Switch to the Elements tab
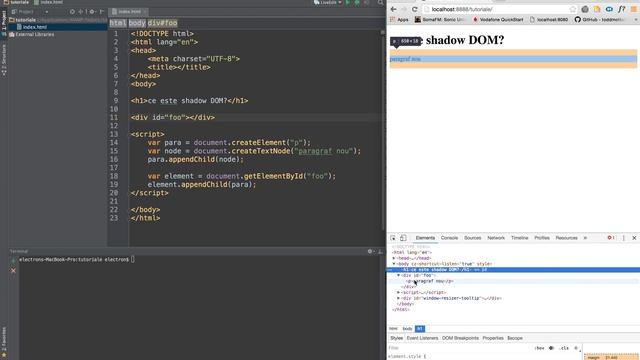Image resolution: width=640 pixels, height=360 pixels. 425,238
